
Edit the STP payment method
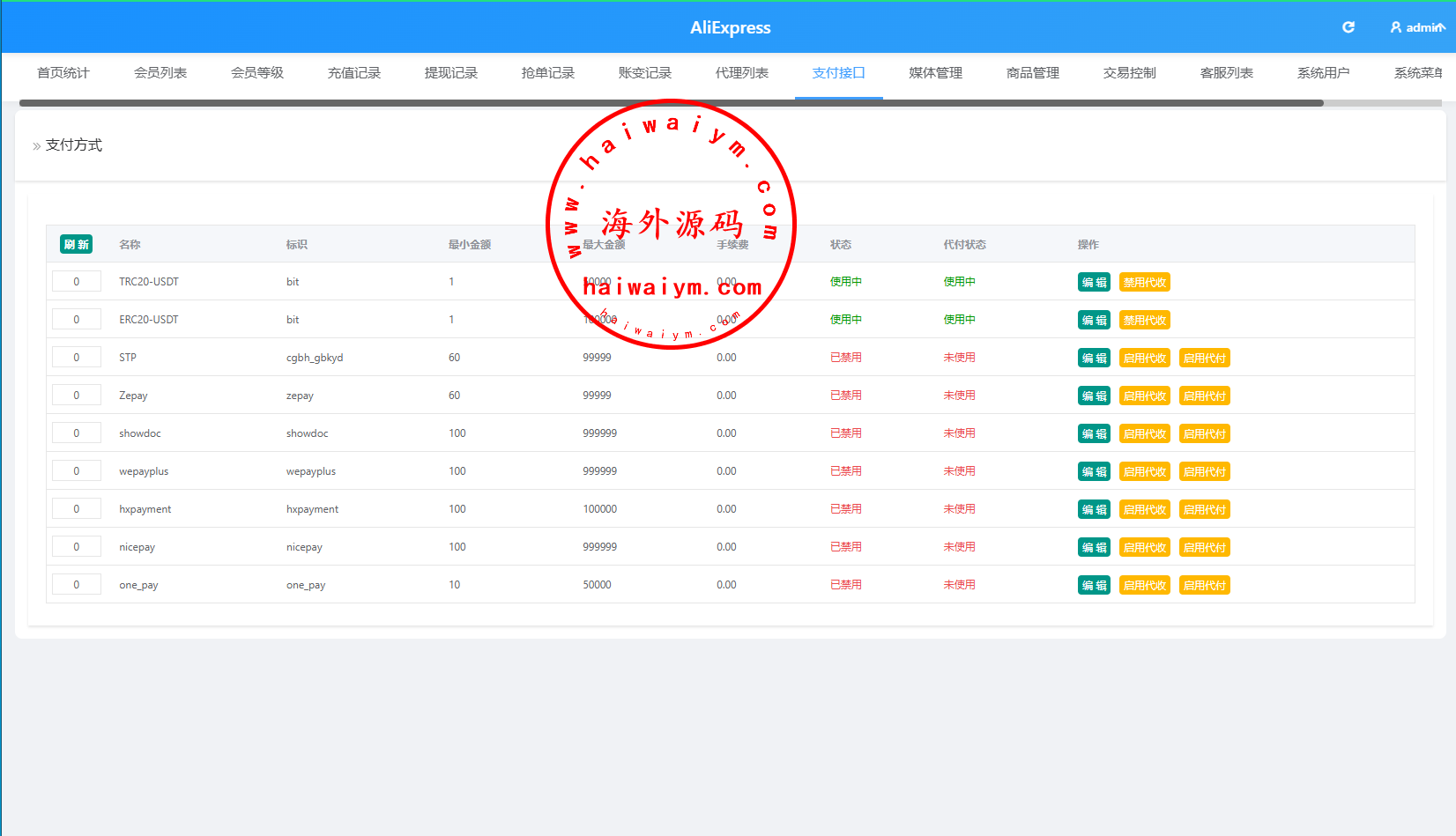(x=1094, y=358)
